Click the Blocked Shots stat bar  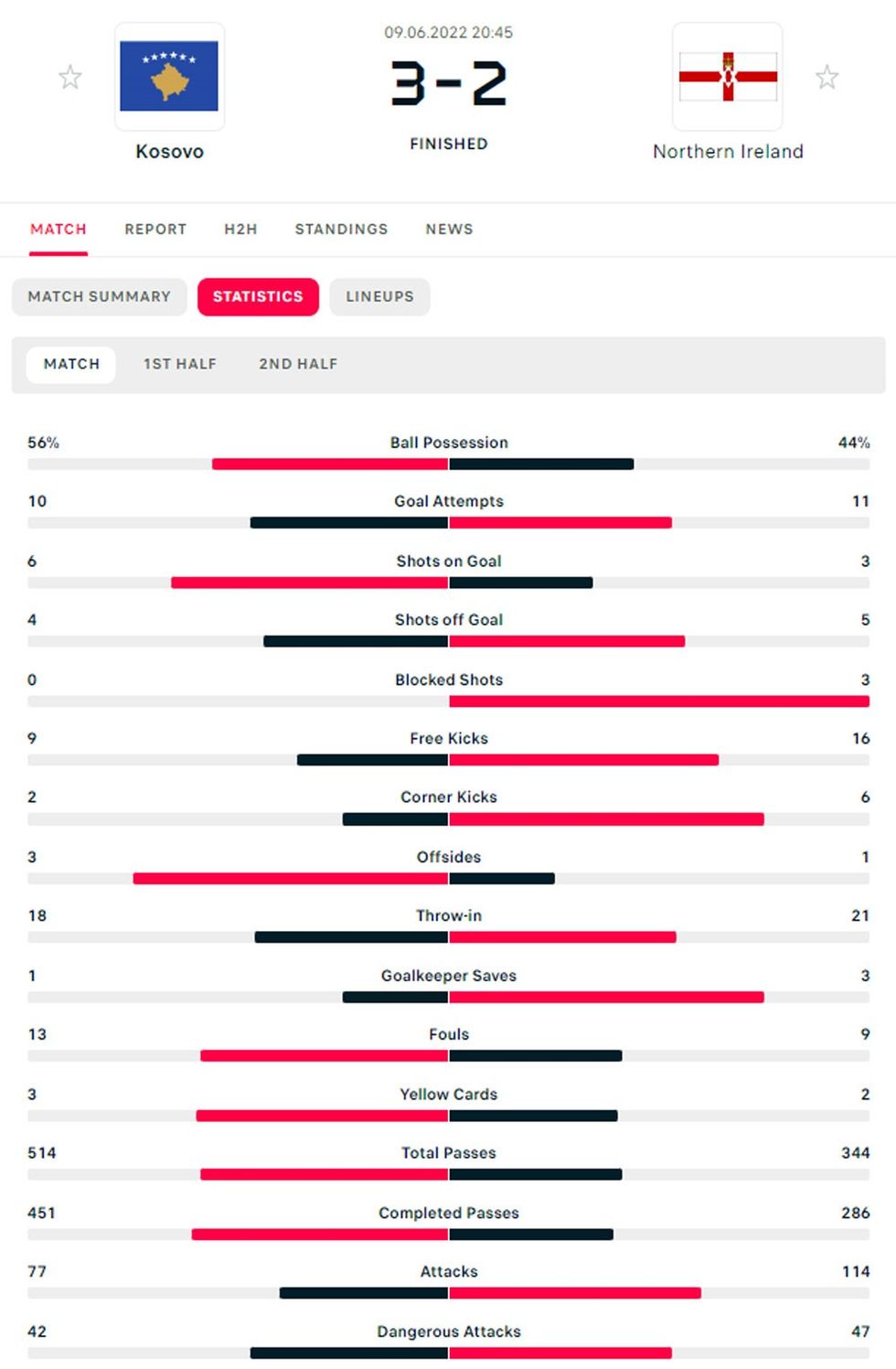(448, 701)
